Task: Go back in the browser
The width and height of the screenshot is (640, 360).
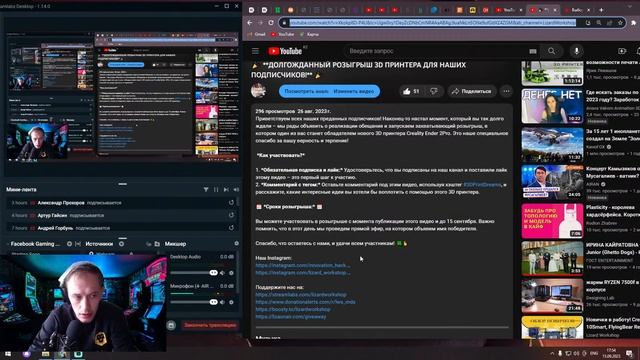Action: [250, 23]
